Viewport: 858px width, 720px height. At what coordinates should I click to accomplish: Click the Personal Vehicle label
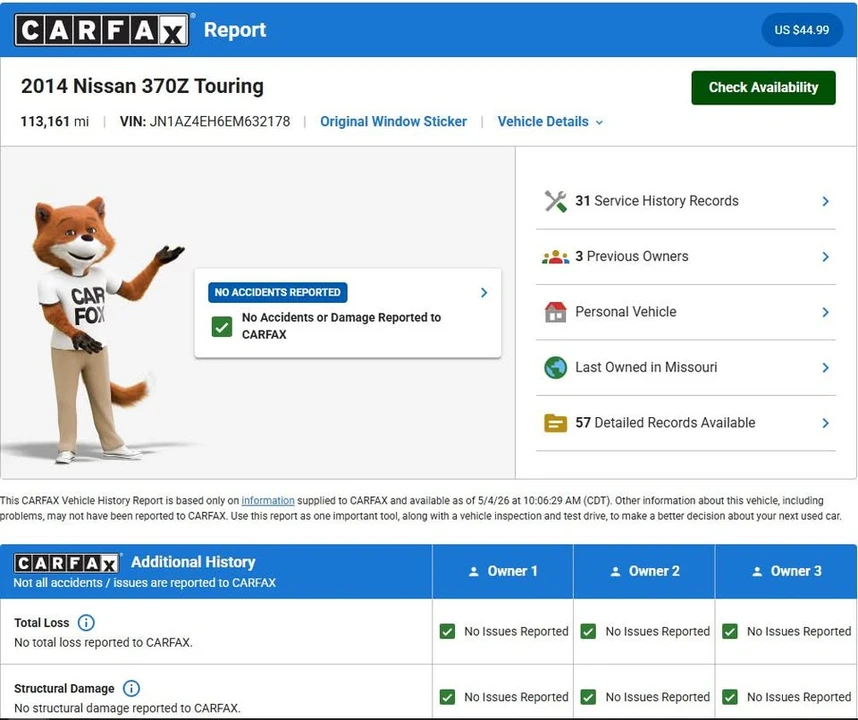point(625,312)
